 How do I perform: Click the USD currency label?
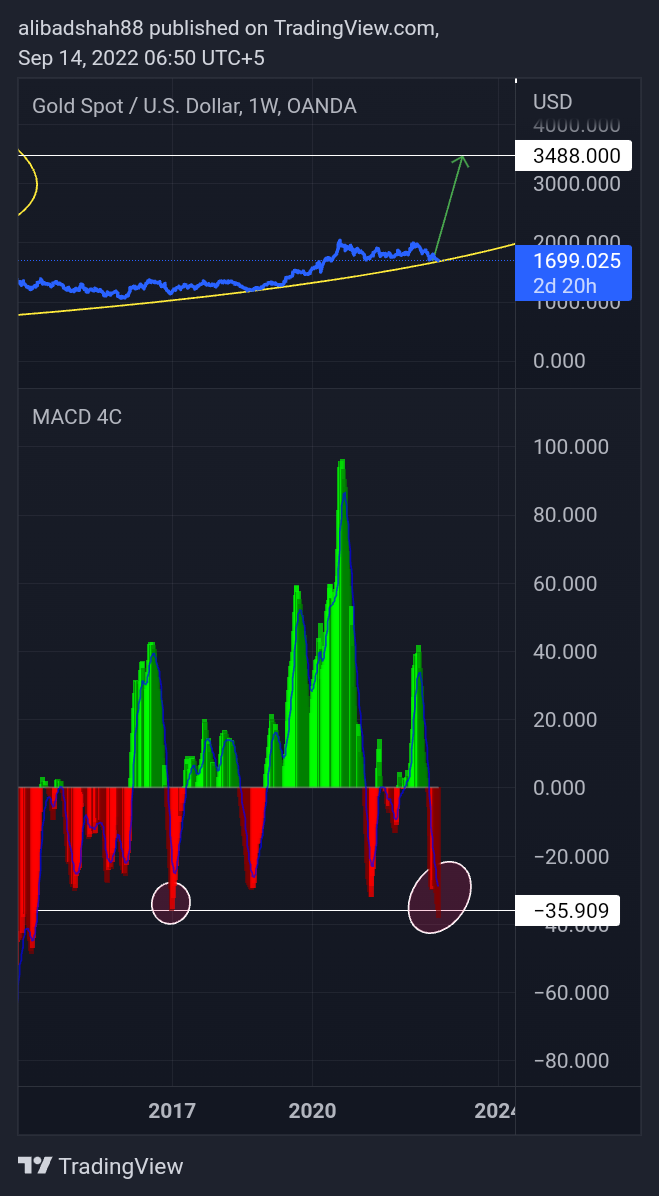click(x=552, y=101)
